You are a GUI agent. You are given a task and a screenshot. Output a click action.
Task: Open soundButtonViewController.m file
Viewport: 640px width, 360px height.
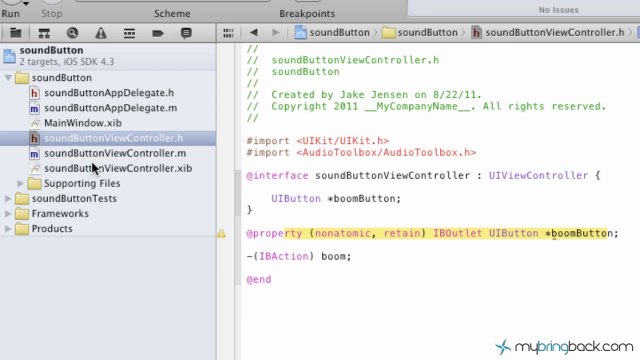[x=115, y=153]
